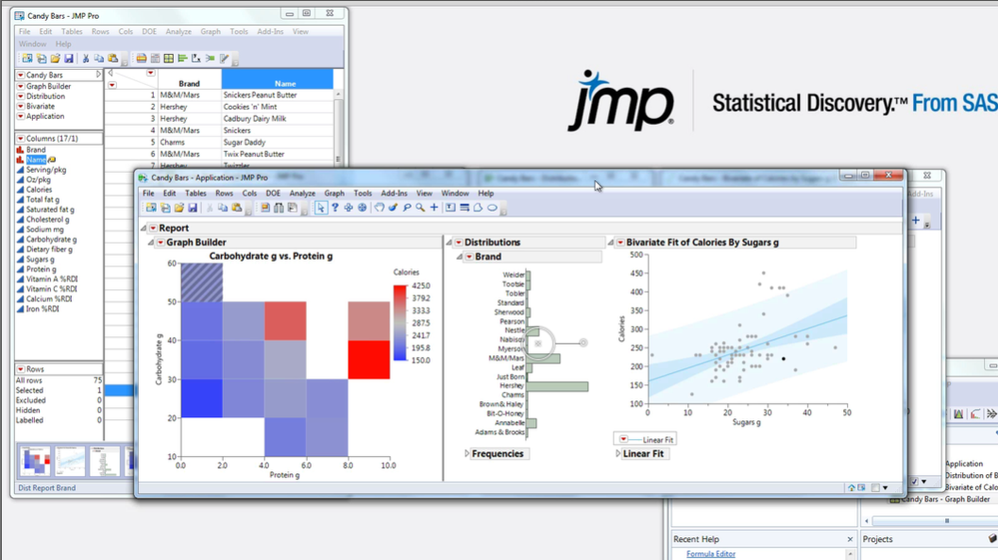Image resolution: width=998 pixels, height=560 pixels.
Task: Select the Magnifier zoom tool
Action: 420,207
